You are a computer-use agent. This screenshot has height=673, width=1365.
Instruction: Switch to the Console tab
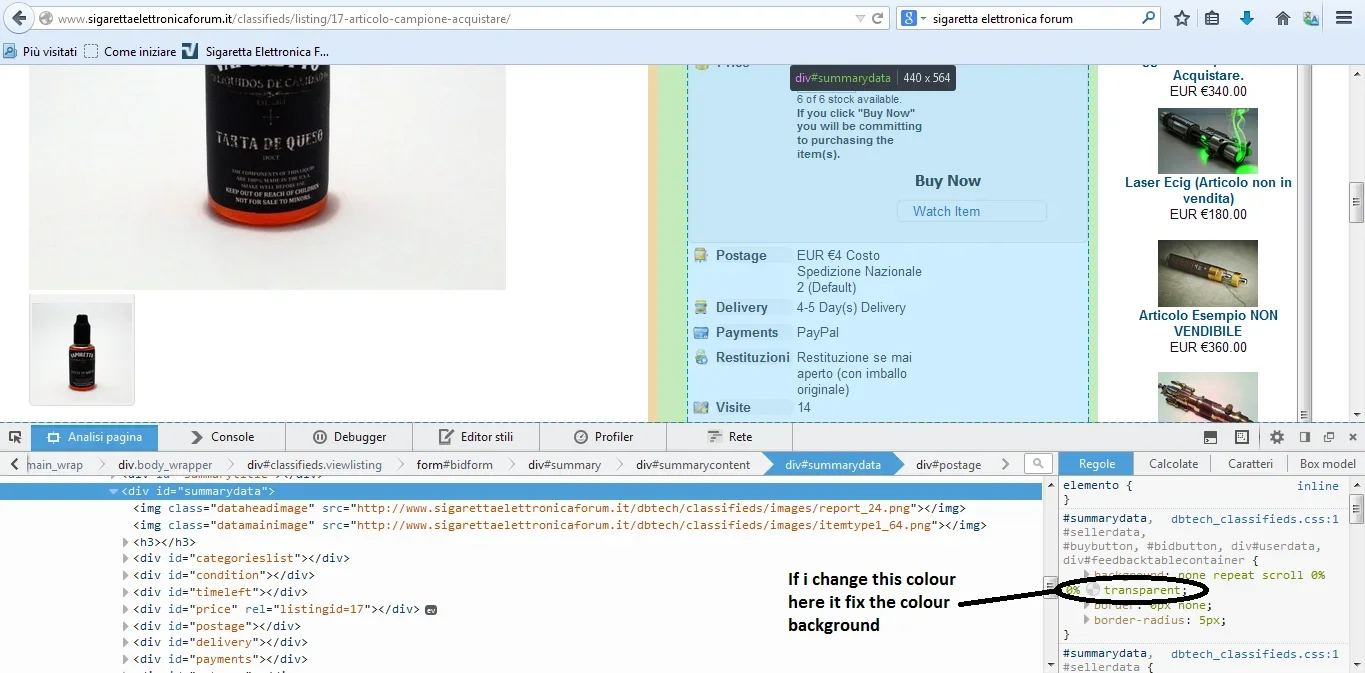pos(221,437)
